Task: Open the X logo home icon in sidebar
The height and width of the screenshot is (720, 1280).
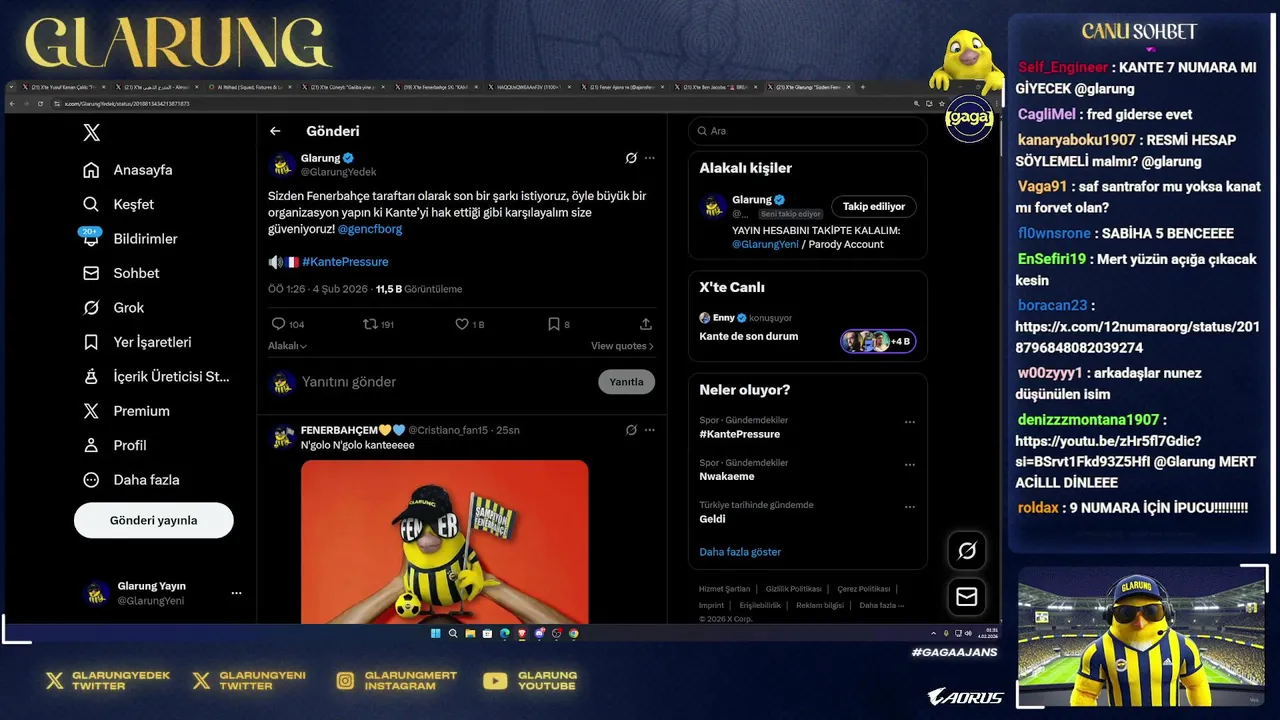Action: (91, 132)
